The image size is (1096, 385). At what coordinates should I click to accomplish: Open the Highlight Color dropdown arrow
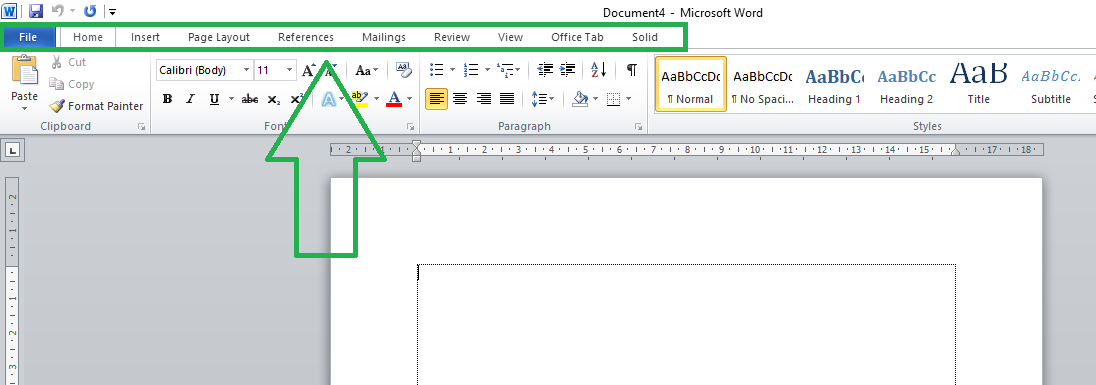point(376,99)
